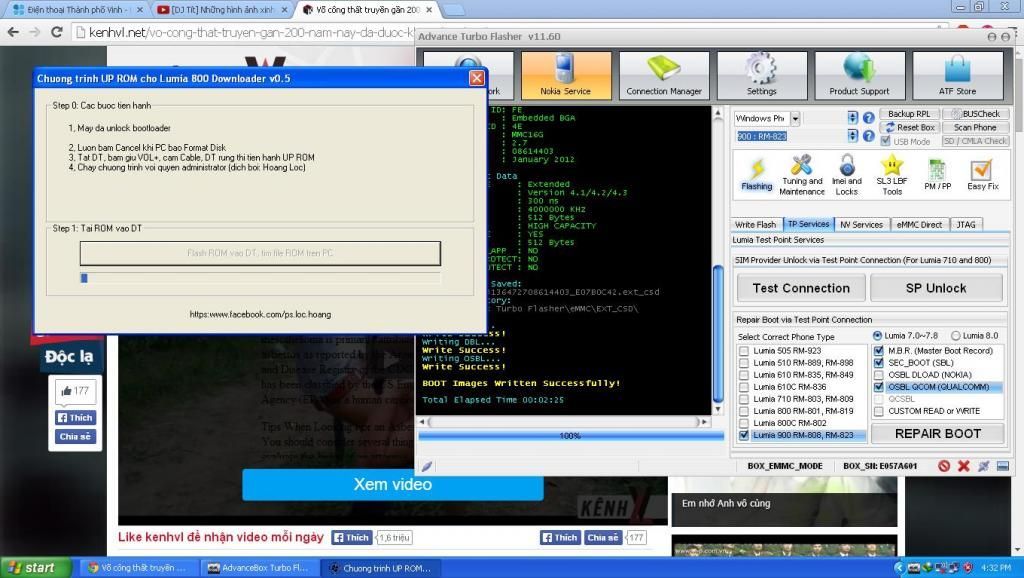Click the SP Unlock button
1024x578 pixels.
(936, 288)
